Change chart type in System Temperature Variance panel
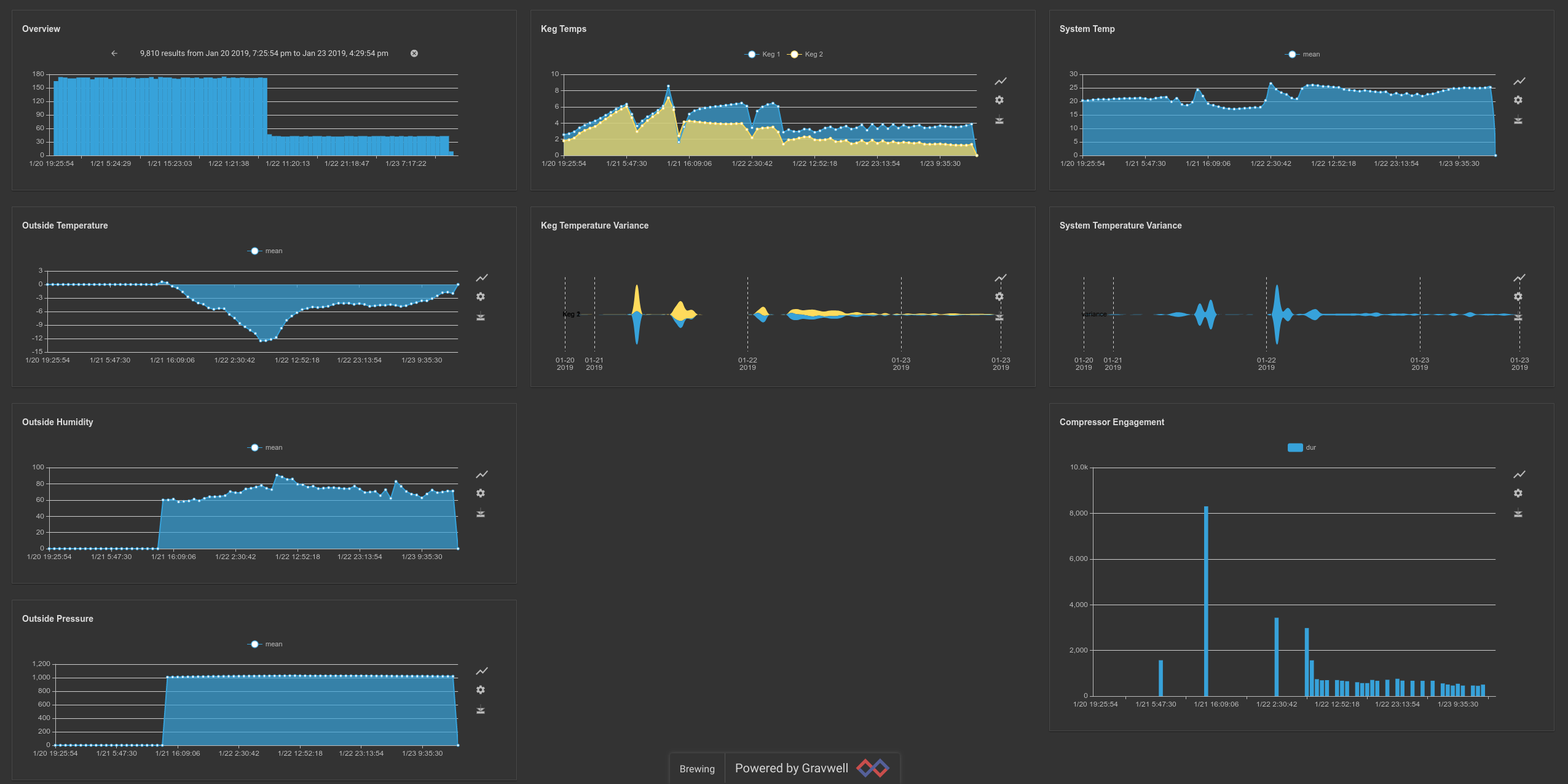Screen dimensions: 1568x784 [x=1519, y=278]
